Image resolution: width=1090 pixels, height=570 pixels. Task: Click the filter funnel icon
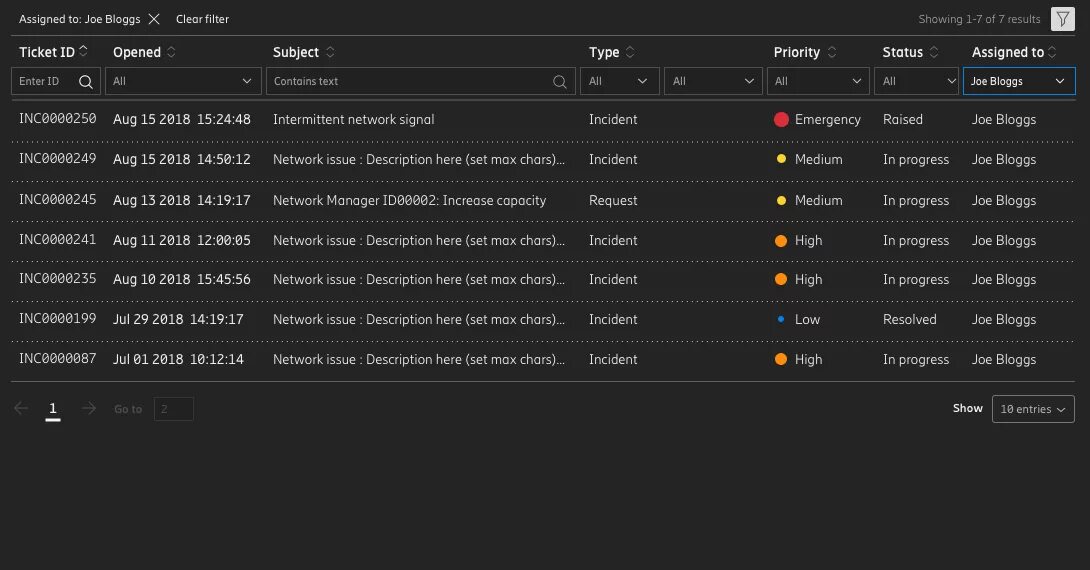click(1062, 19)
